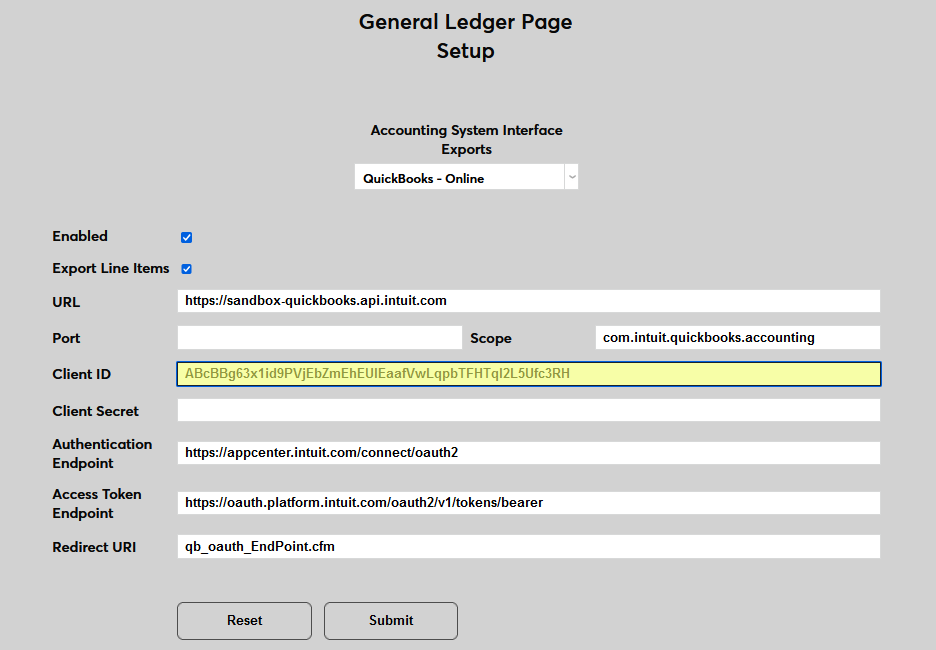Click inside the URL field

click(x=528, y=300)
